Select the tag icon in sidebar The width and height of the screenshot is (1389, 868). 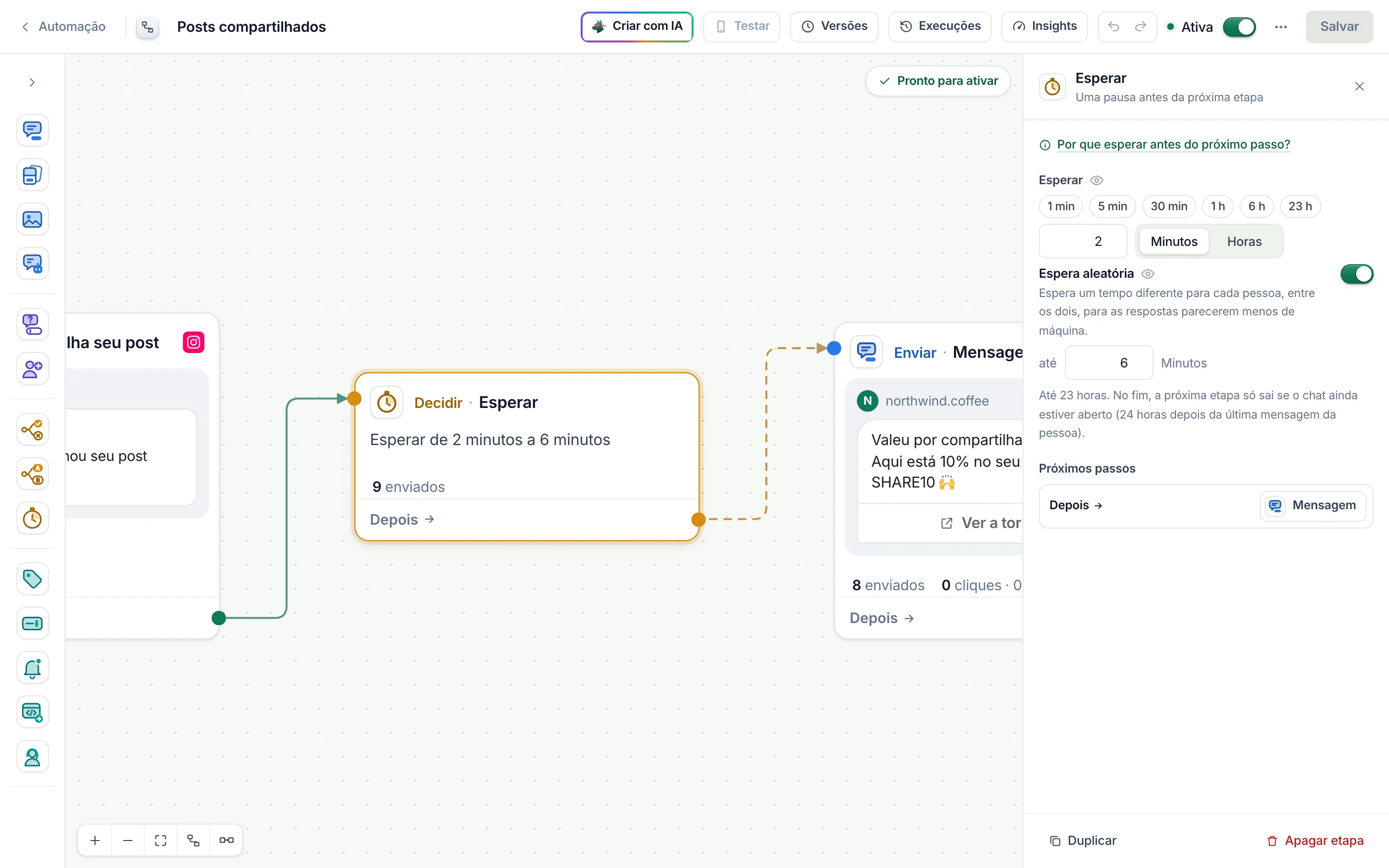tap(32, 579)
